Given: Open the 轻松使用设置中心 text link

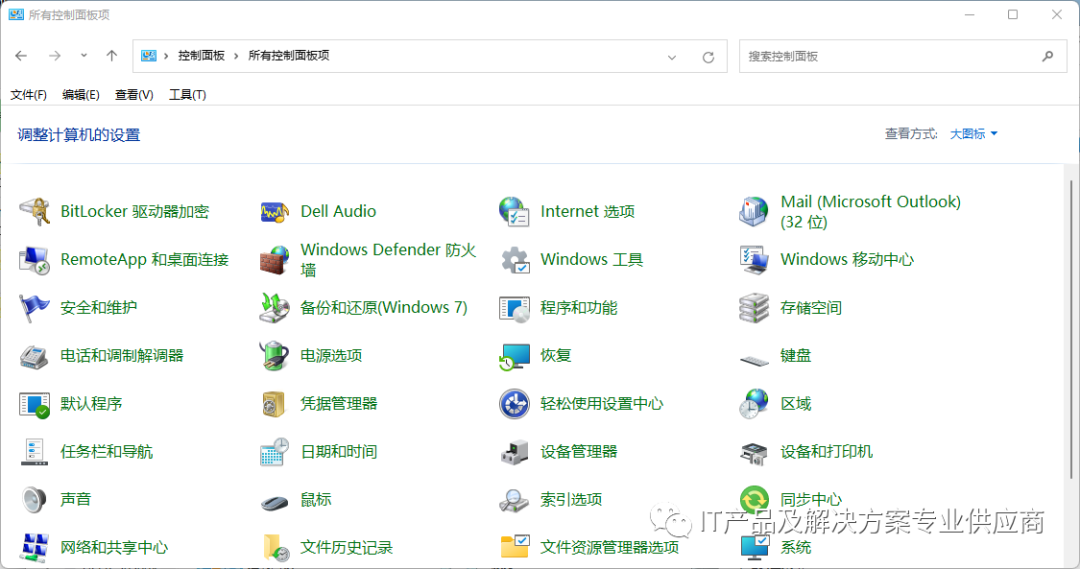Looking at the screenshot, I should pos(601,404).
